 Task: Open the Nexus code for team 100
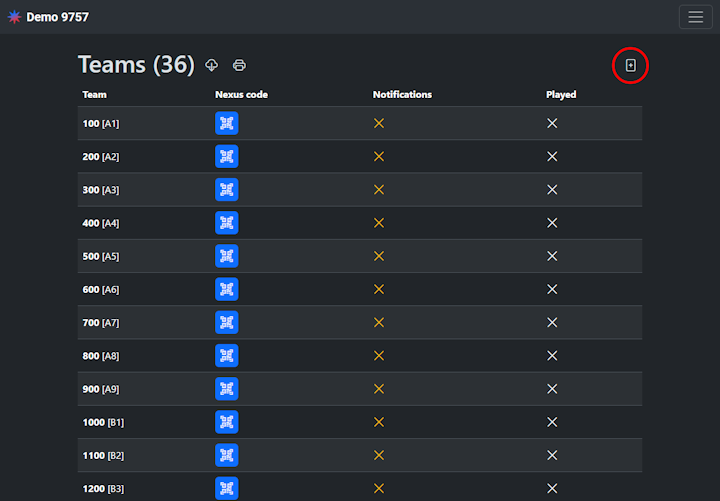[227, 123]
